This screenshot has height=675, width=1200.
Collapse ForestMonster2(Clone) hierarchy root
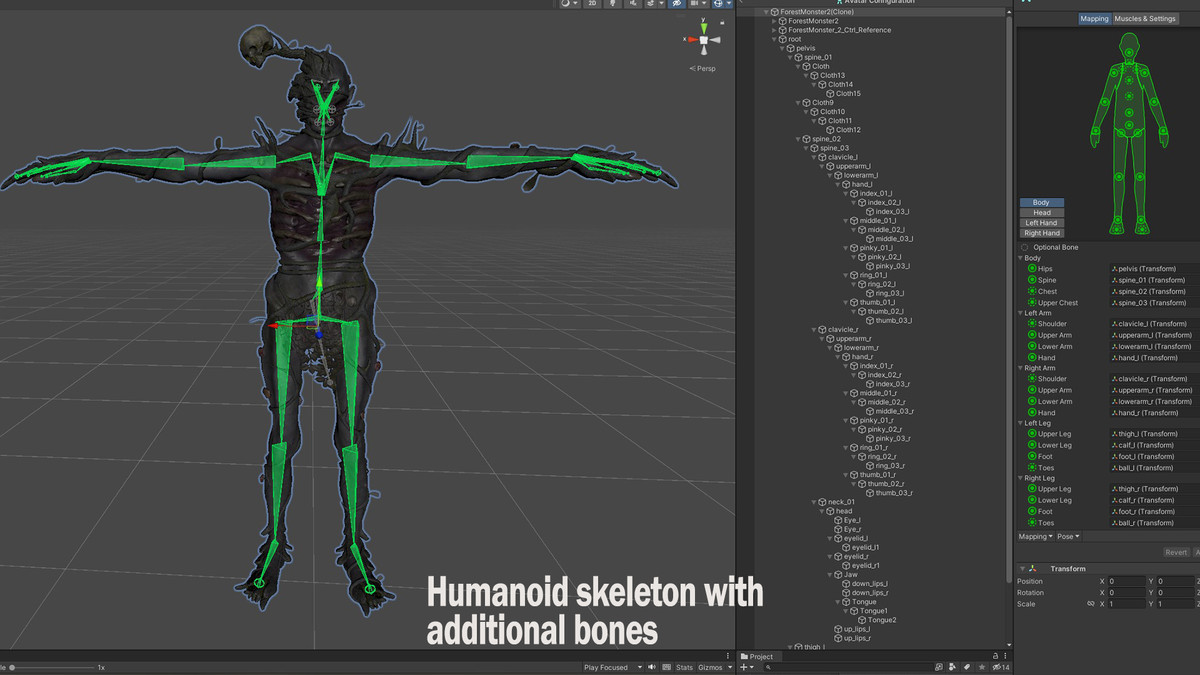tap(768, 12)
